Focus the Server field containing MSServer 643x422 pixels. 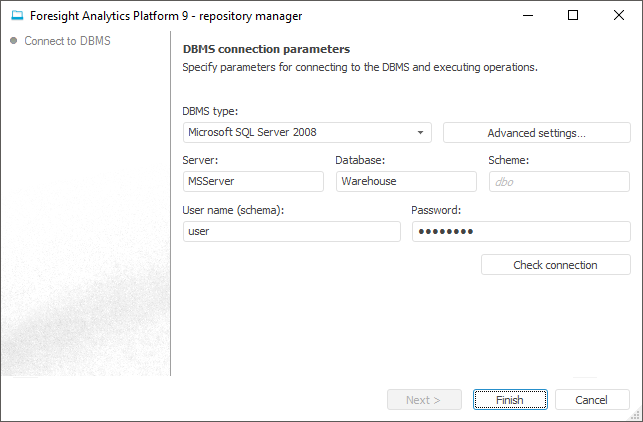(253, 181)
